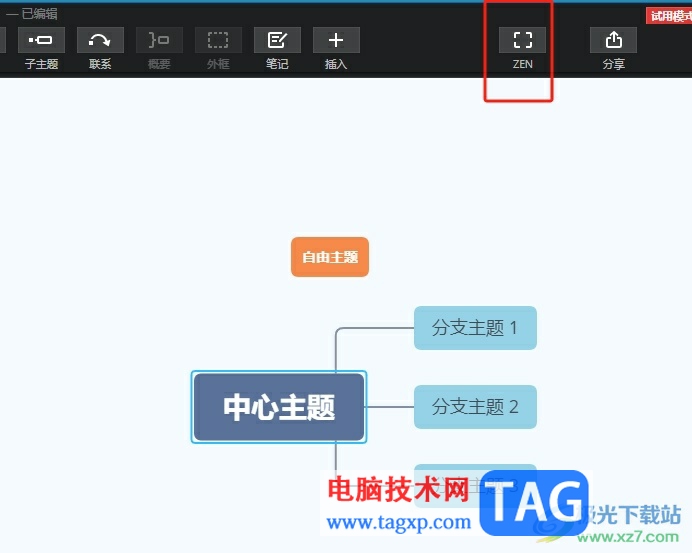Click the ZEN label under the icon

pyautogui.click(x=523, y=64)
